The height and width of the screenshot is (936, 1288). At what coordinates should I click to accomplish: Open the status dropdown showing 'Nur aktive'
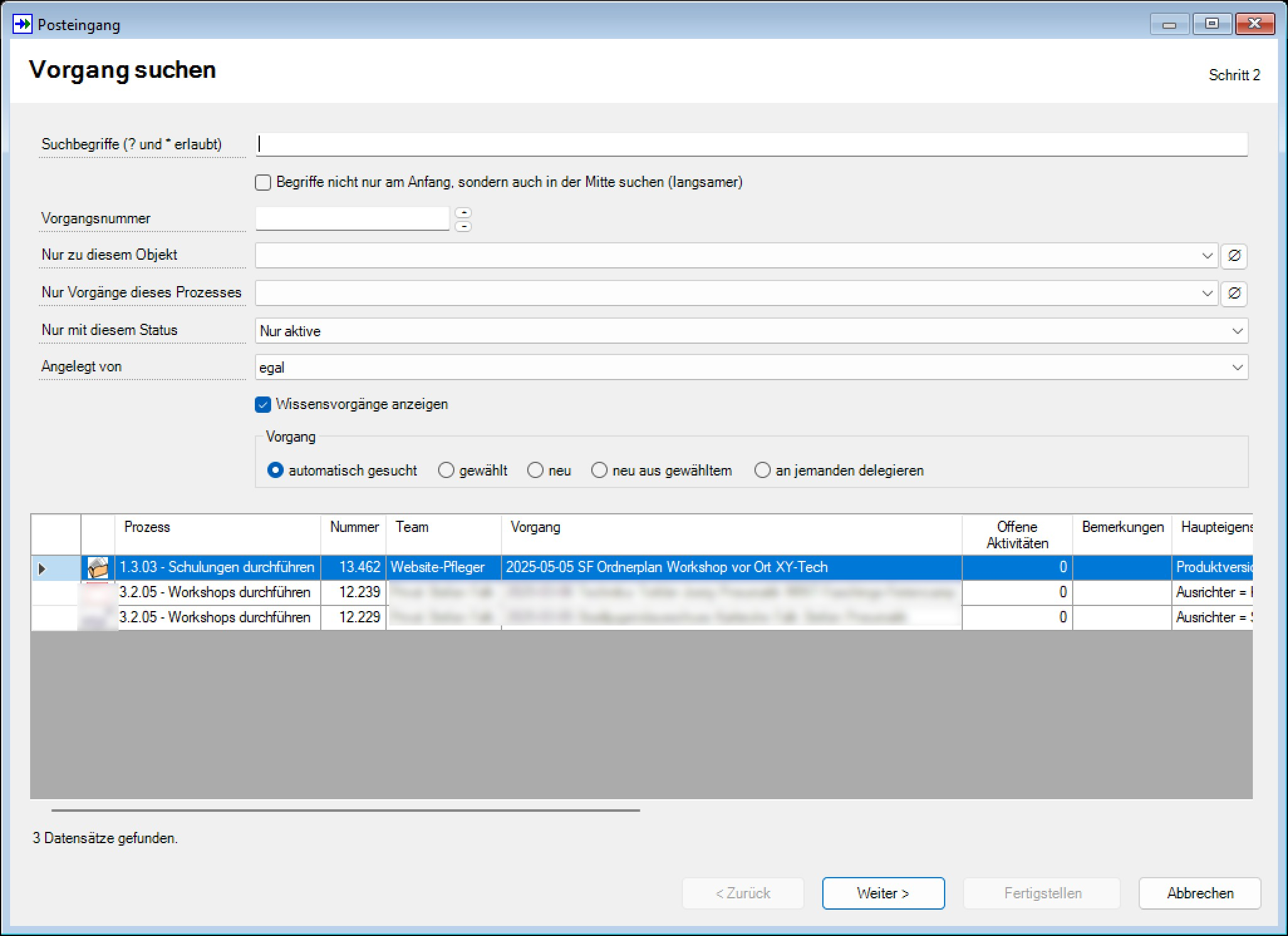pyautogui.click(x=751, y=331)
